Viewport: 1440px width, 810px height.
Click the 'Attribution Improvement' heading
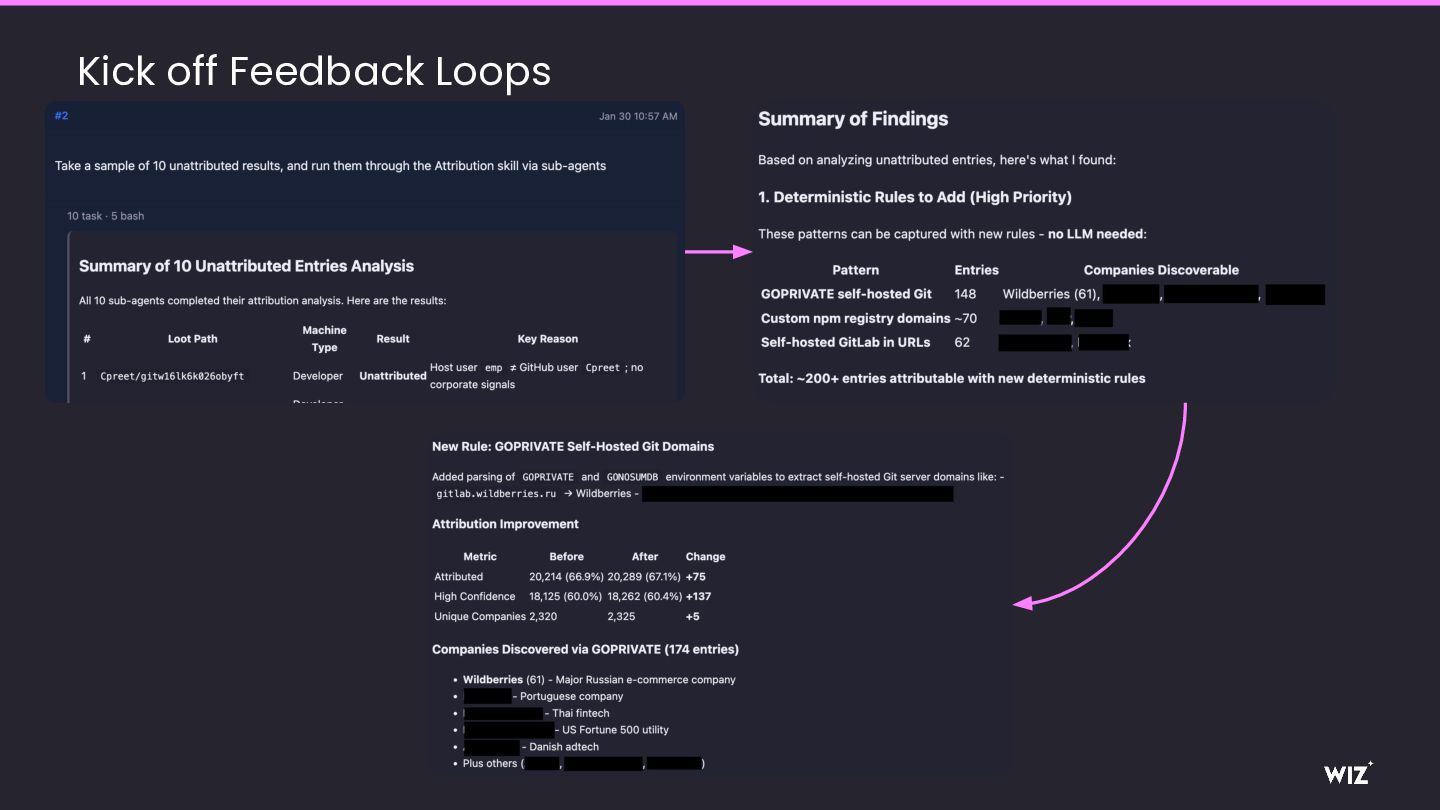[505, 524]
